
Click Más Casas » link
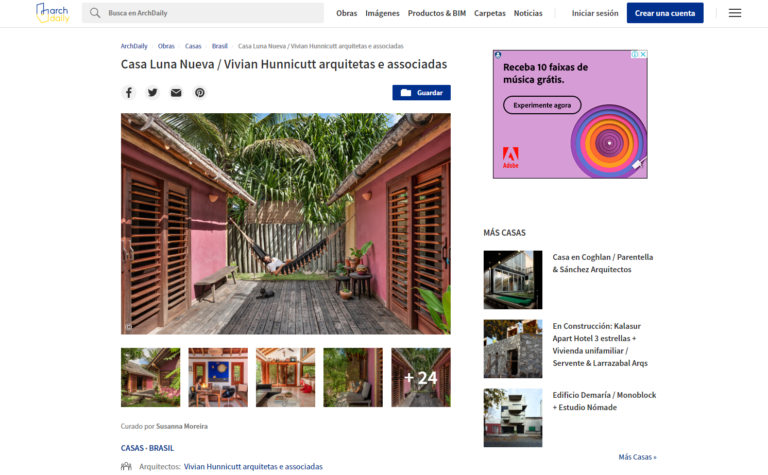pos(637,457)
